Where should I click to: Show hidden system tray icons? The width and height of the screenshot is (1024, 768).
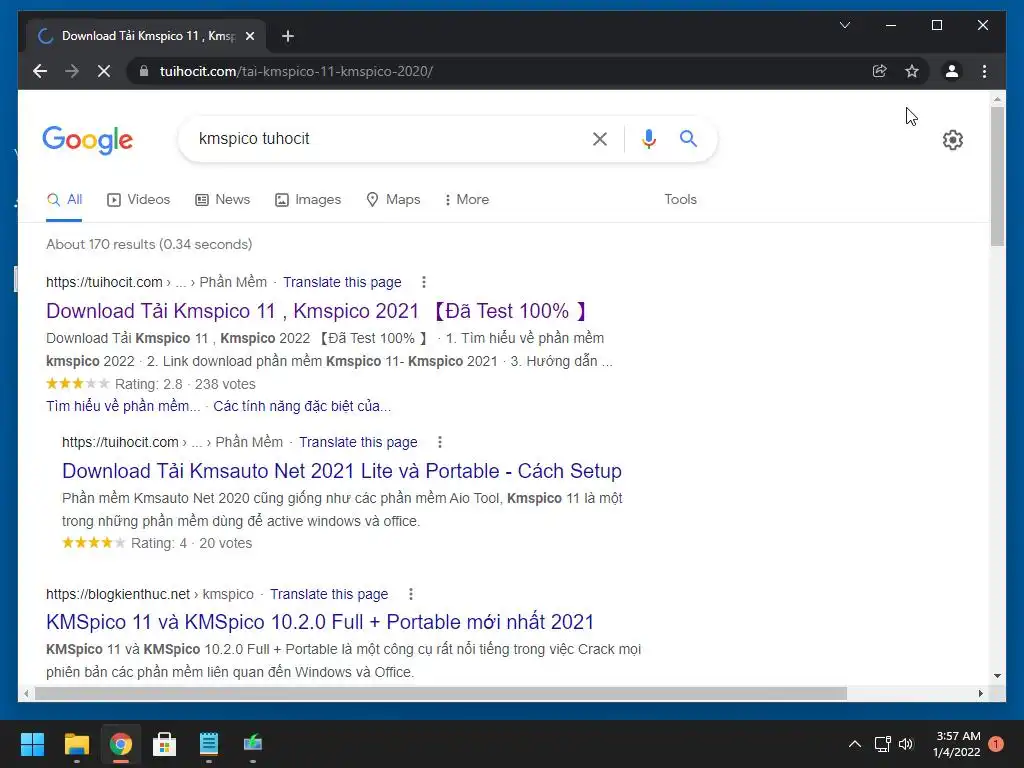(x=854, y=744)
